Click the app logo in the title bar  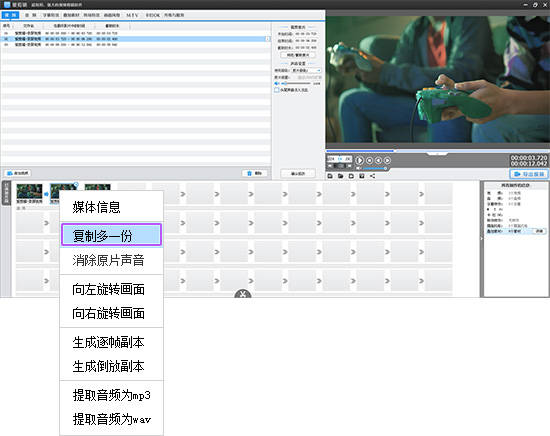[x=7, y=5]
